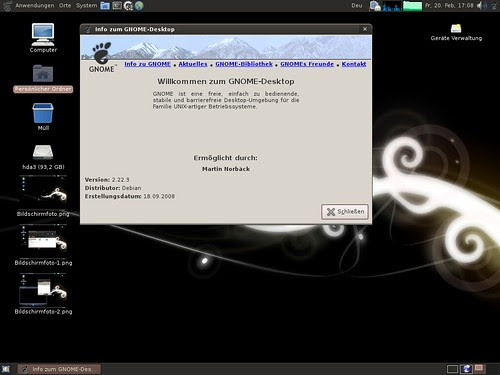This screenshot has width=500, height=375.
Task: Follow the Aktuelles link
Action: [193, 64]
